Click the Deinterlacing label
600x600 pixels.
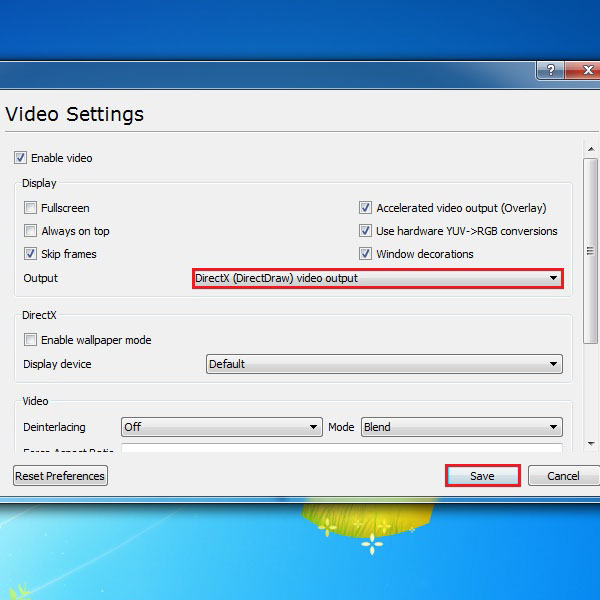(54, 427)
